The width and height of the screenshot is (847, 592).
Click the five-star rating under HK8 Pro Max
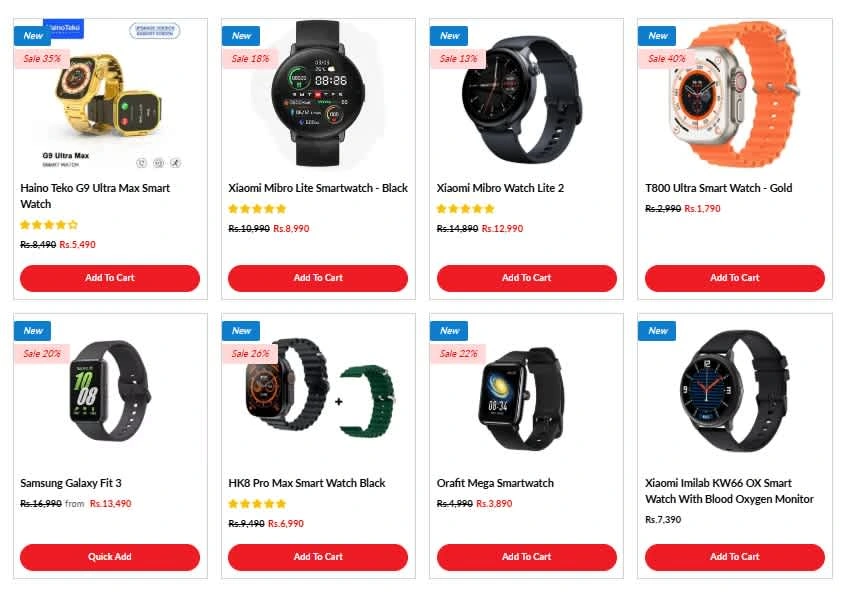pos(257,504)
